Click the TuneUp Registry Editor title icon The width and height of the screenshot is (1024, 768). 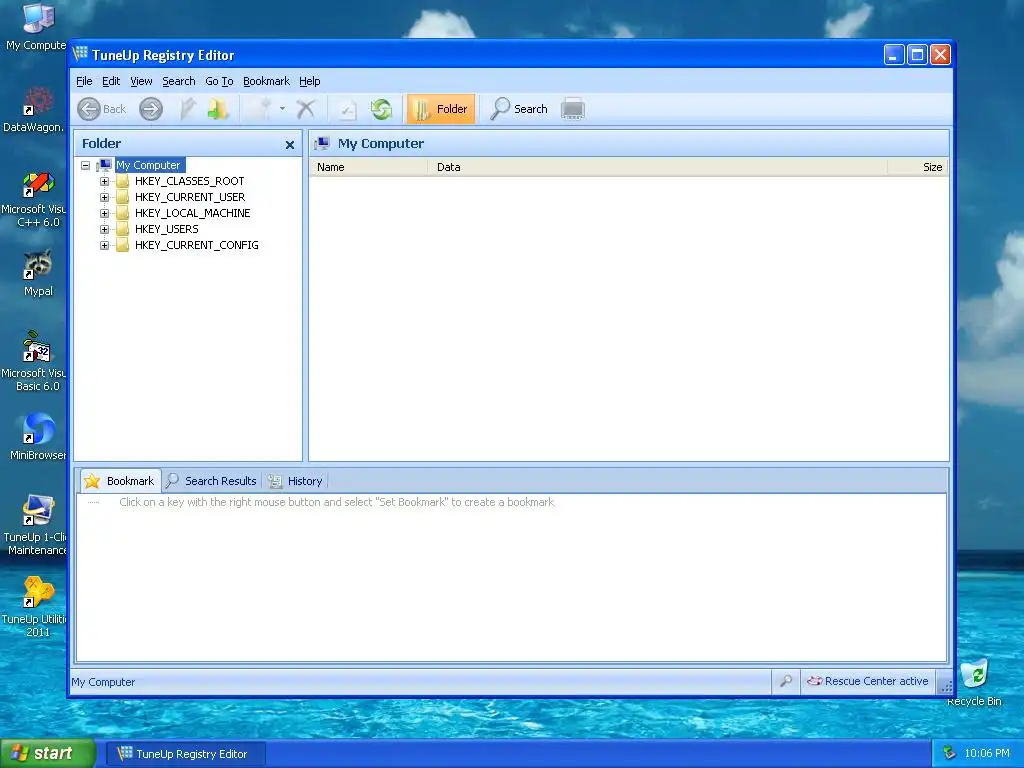click(80, 54)
